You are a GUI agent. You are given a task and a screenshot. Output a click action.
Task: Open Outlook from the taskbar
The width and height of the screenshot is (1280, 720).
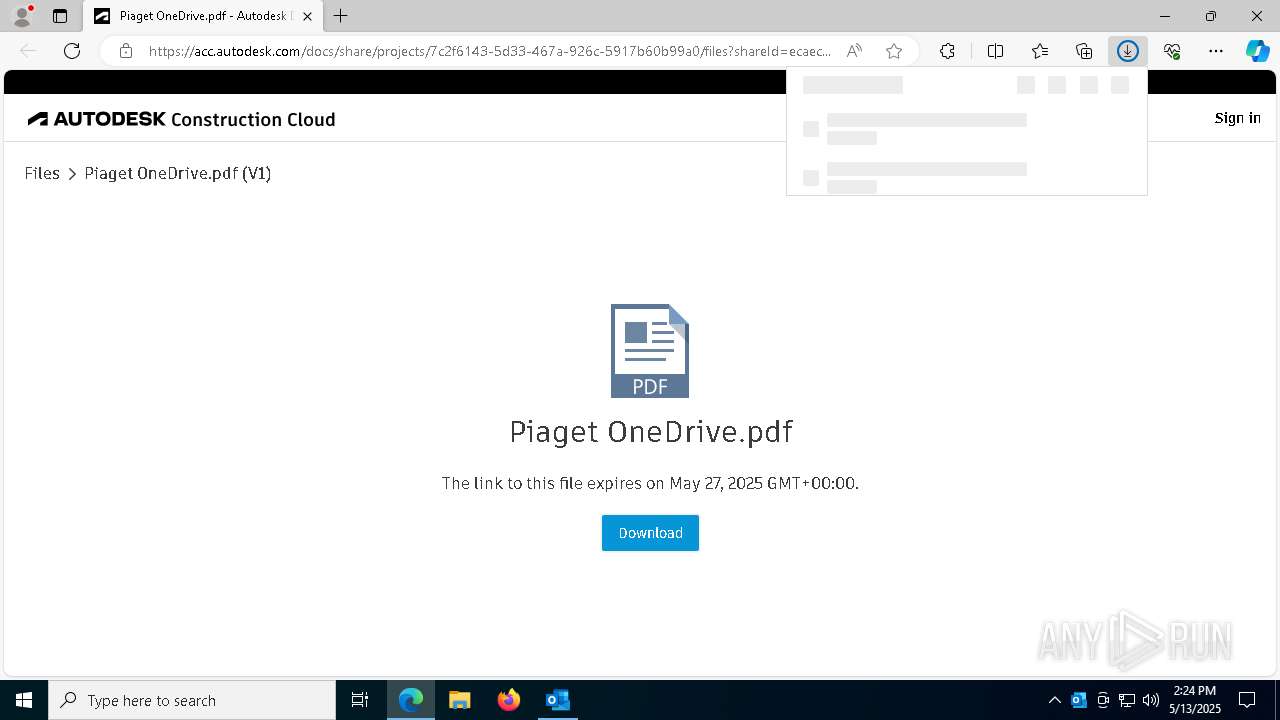(558, 700)
